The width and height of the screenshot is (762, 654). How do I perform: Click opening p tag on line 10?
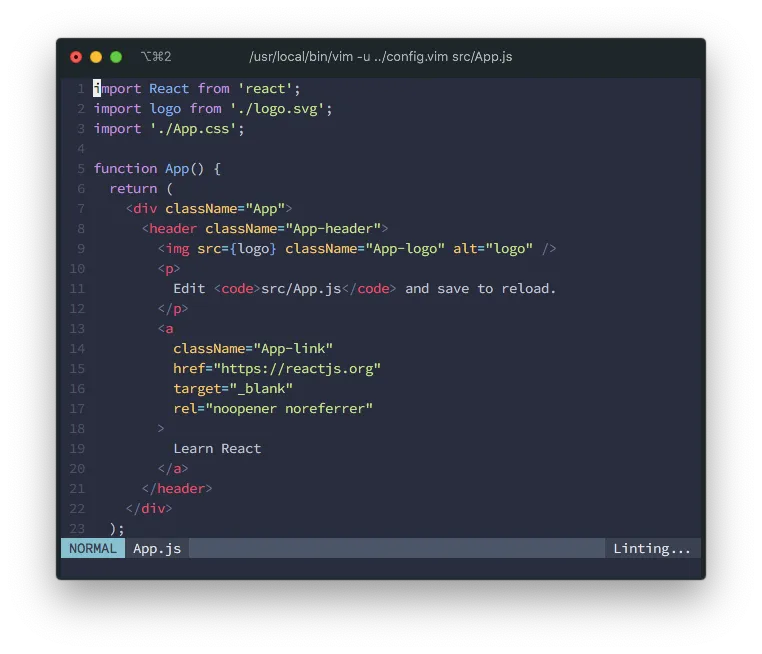click(169, 269)
